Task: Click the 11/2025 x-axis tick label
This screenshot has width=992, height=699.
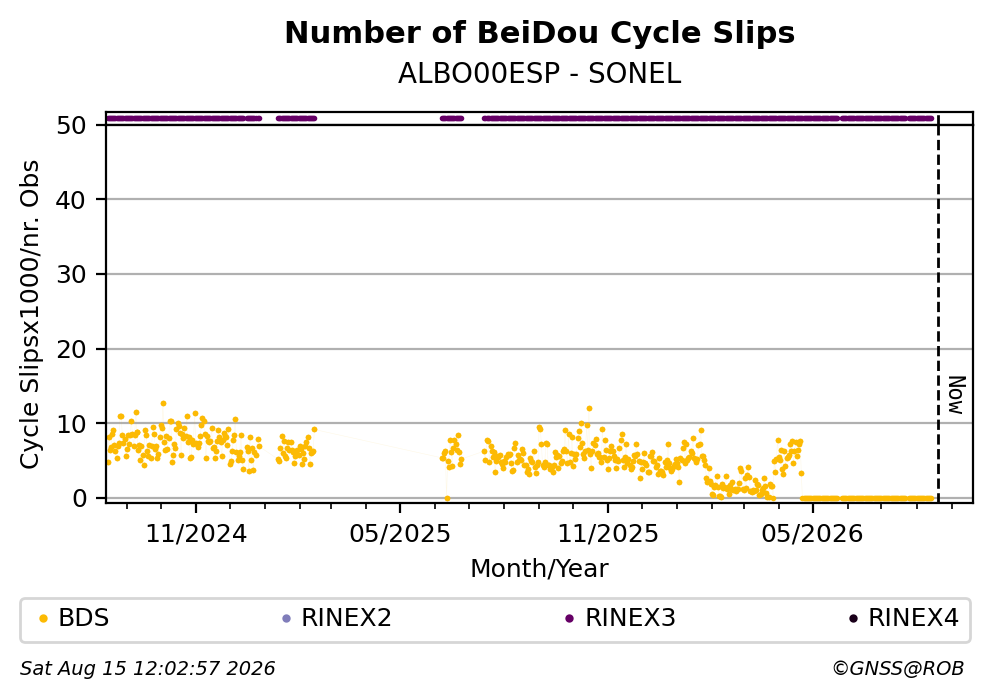Action: [x=608, y=534]
